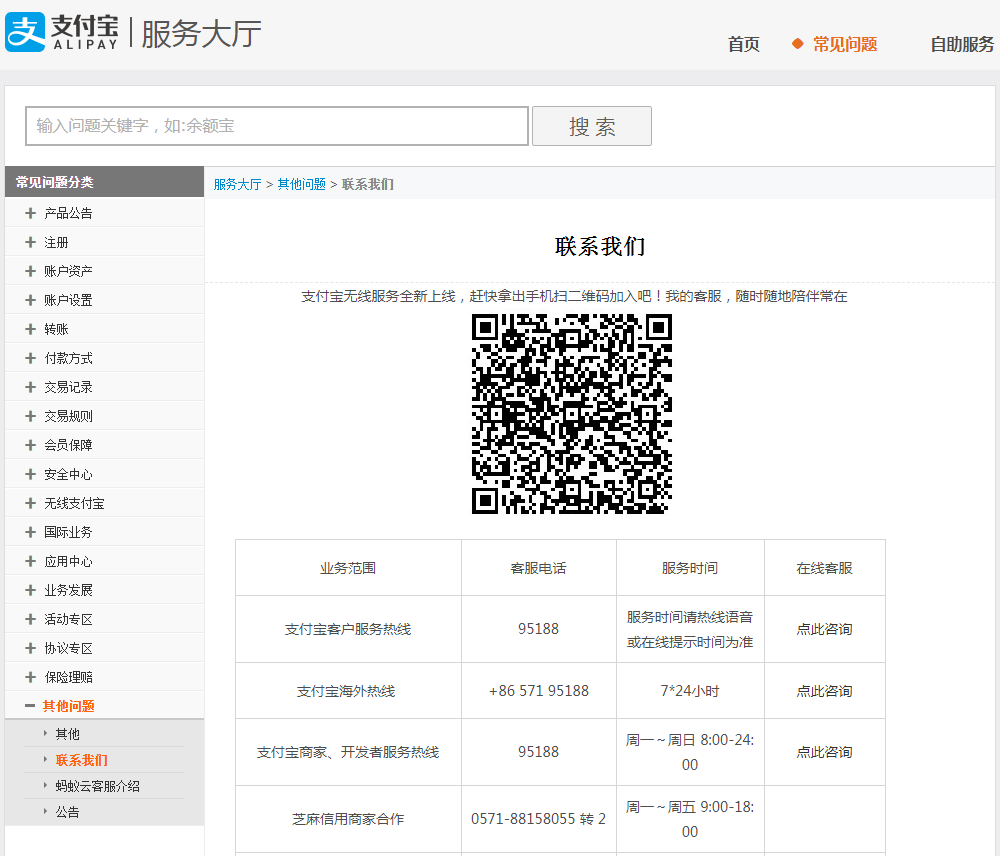Click the 业务范围 column header
This screenshot has height=856, width=1000.
(348, 568)
